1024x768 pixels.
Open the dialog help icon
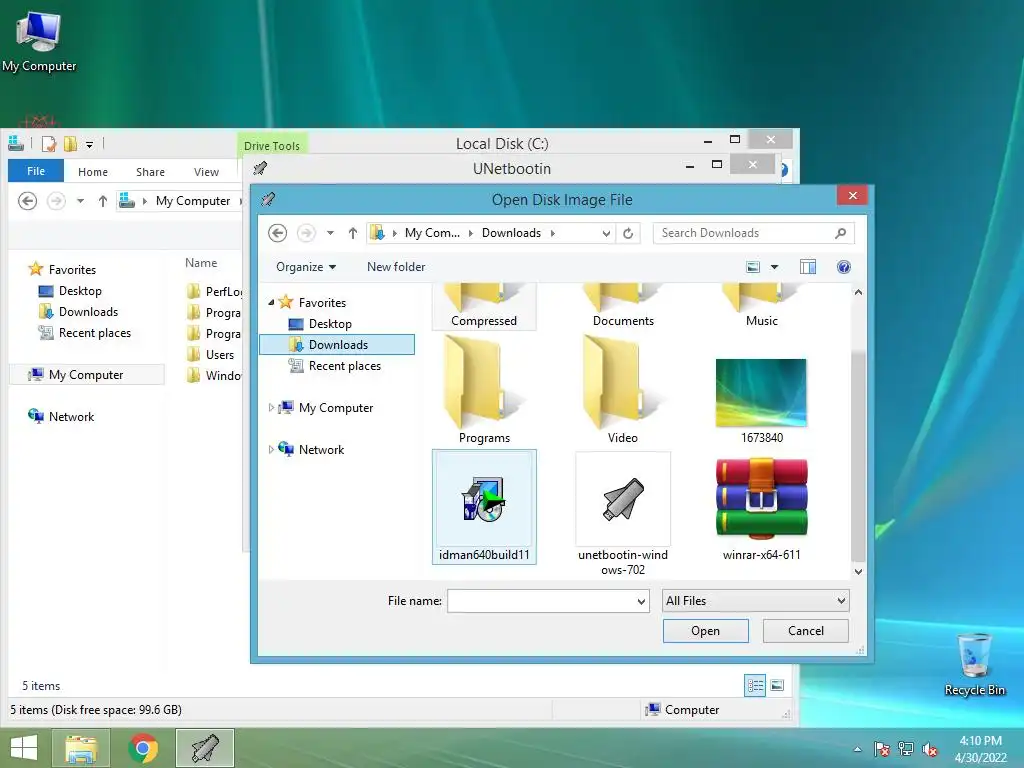844,267
